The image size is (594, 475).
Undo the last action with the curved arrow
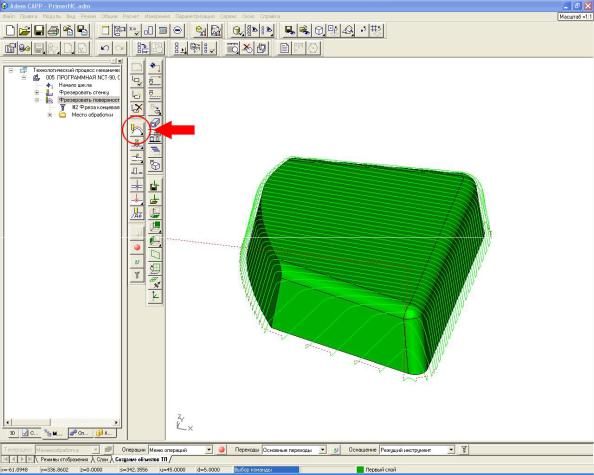click(x=105, y=48)
